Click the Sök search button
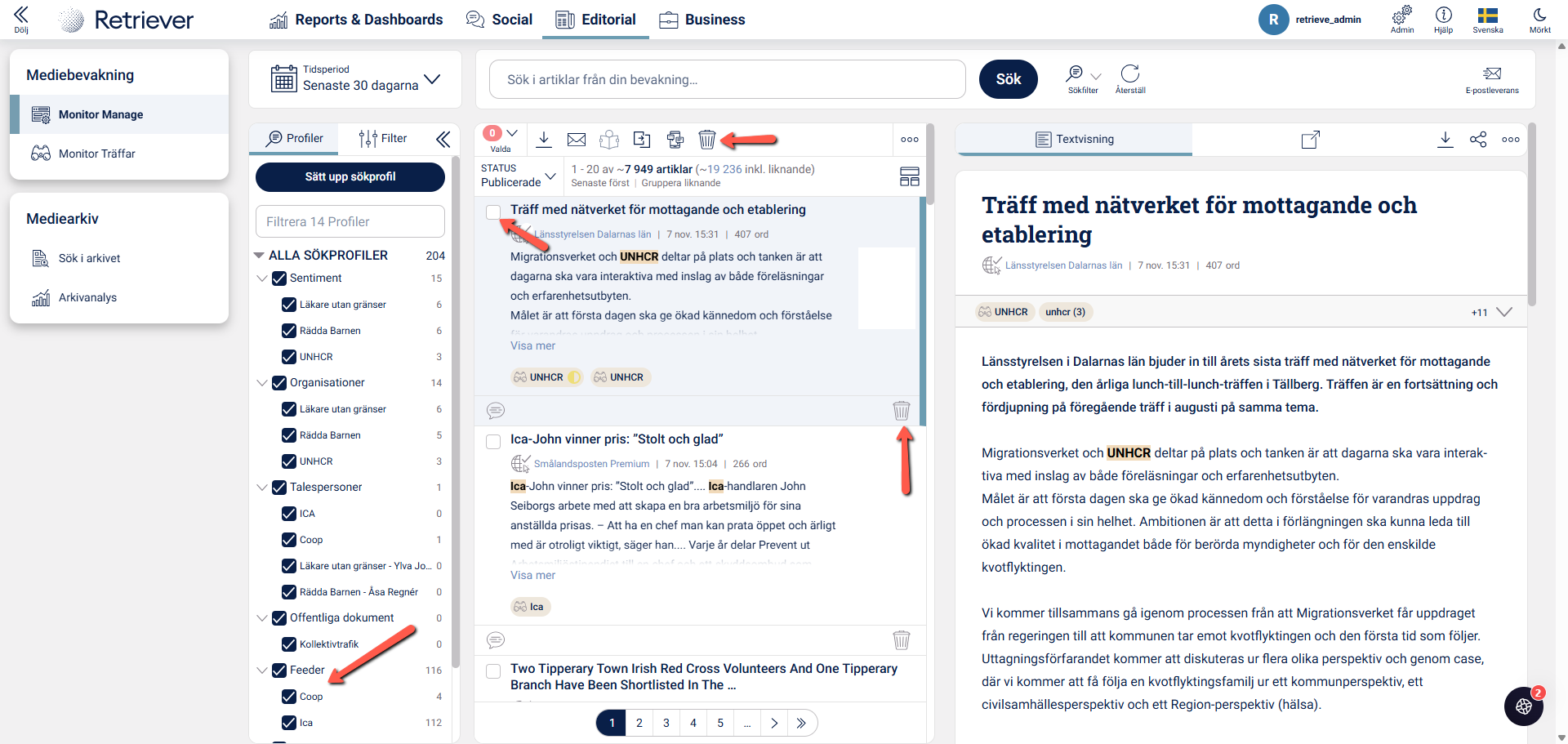 tap(1009, 79)
